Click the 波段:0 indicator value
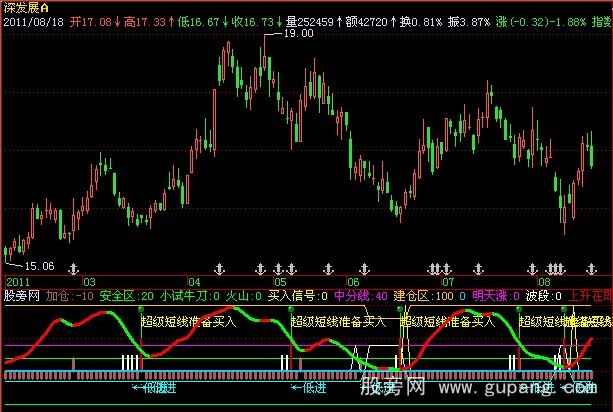 click(x=544, y=296)
